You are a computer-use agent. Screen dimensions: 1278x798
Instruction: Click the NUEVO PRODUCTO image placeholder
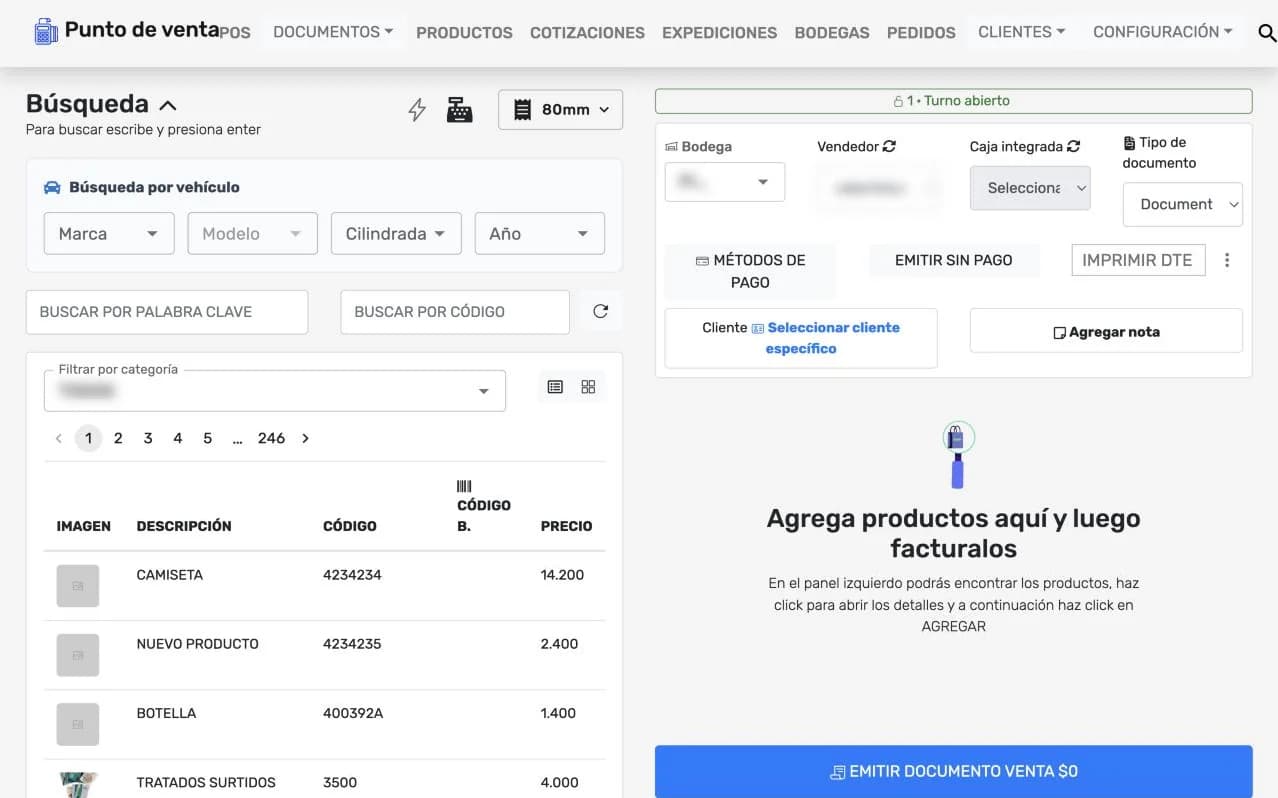78,655
